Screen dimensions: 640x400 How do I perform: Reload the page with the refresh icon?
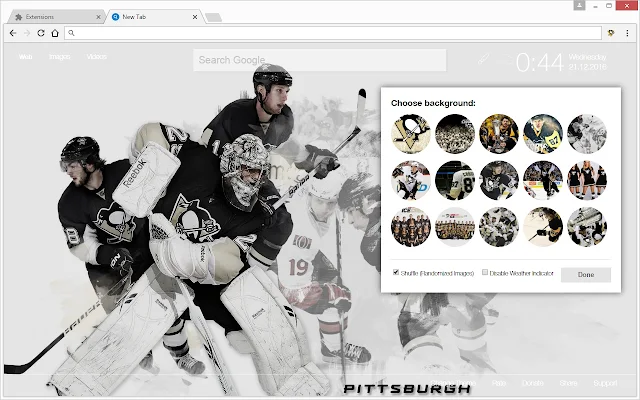[41, 33]
